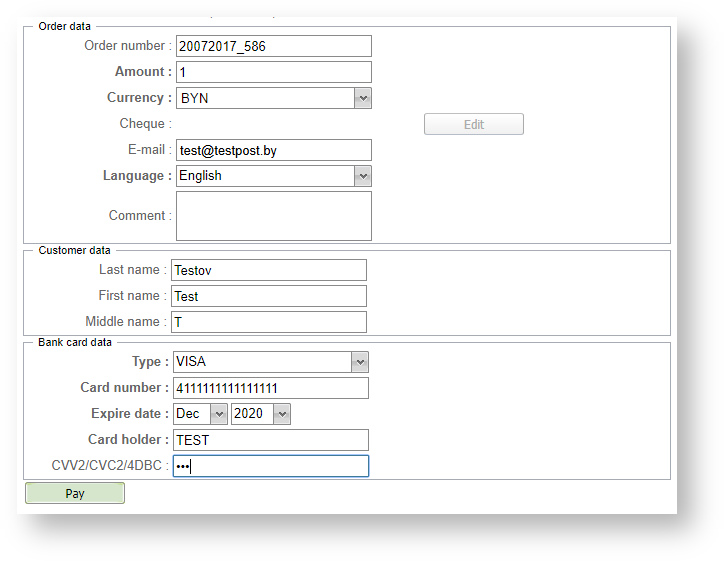725x562 pixels.
Task: Click the Card number field label
Action: (125, 388)
